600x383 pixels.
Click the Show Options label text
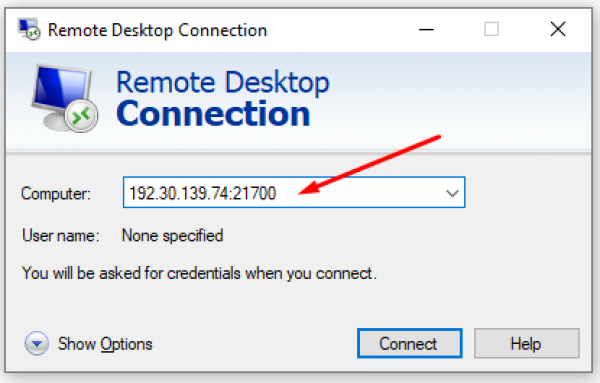click(x=105, y=344)
